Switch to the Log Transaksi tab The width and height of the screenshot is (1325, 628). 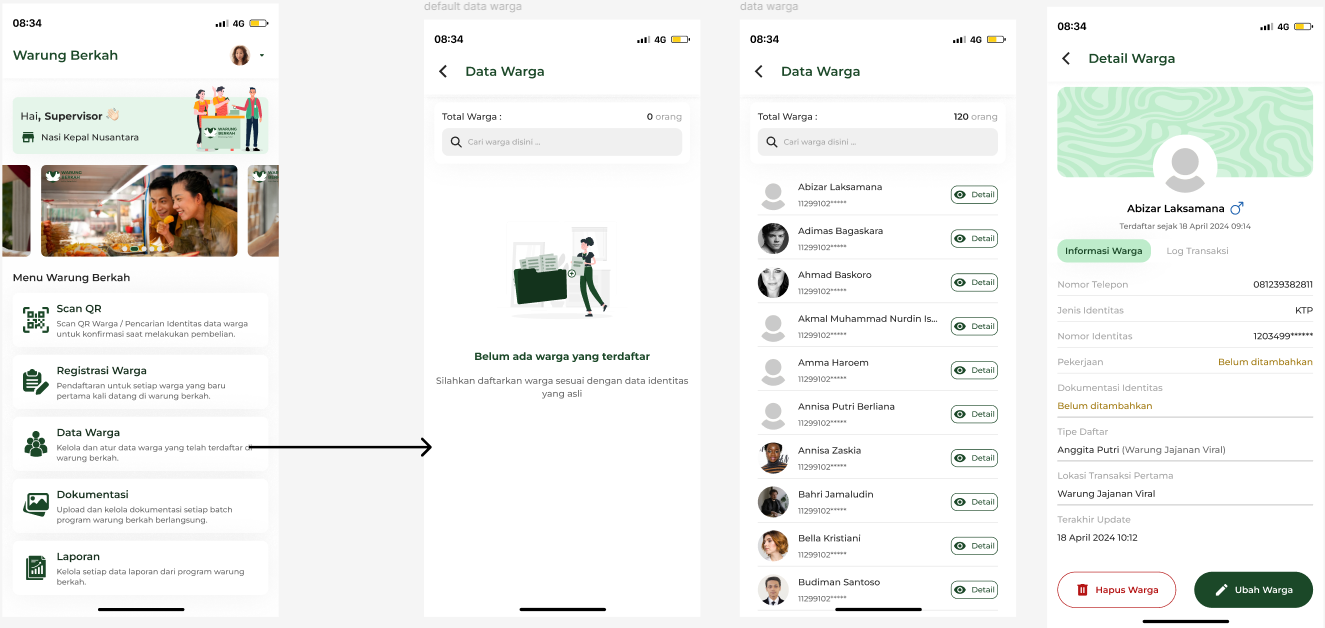[1197, 251]
